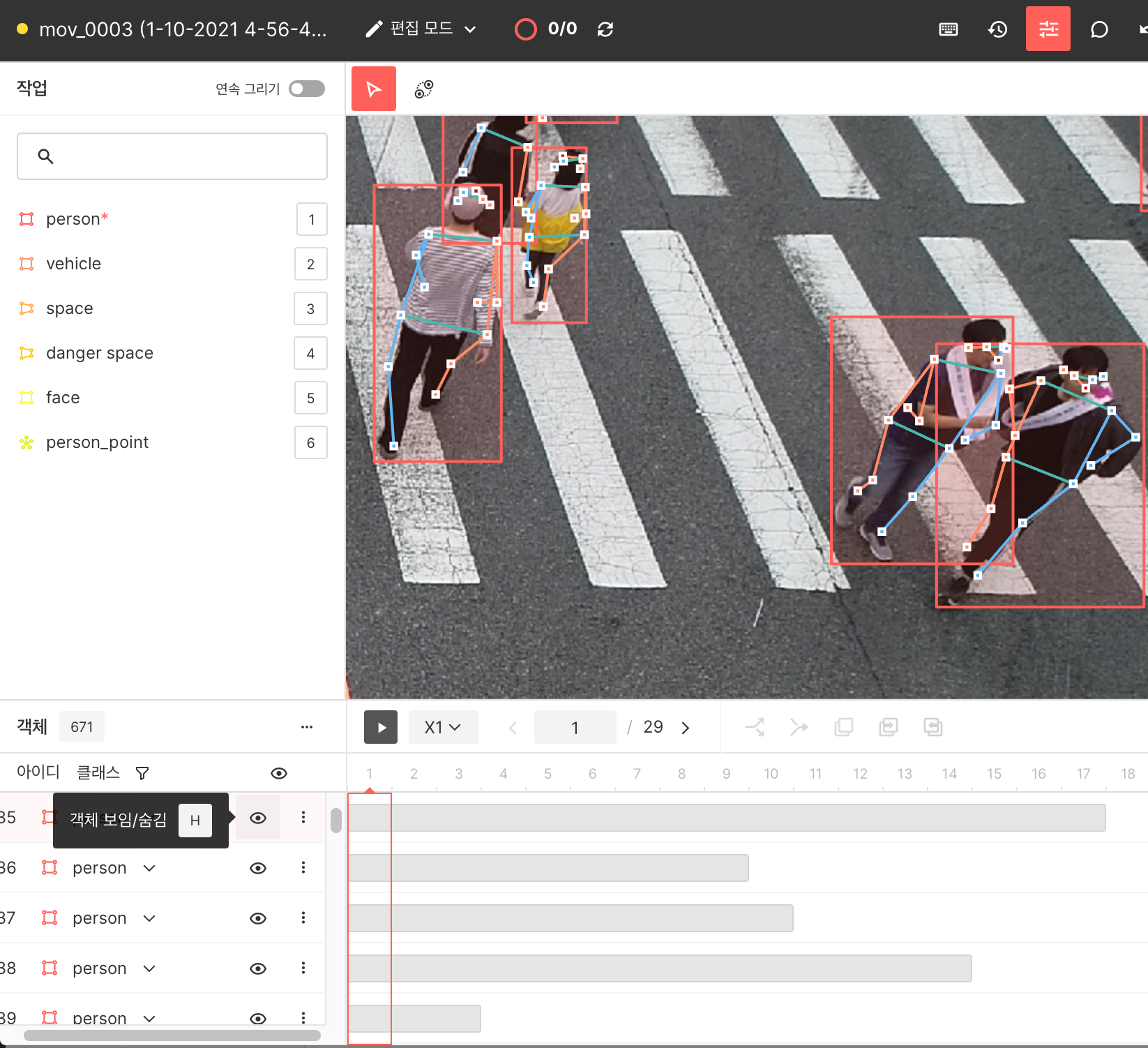This screenshot has width=1148, height=1048.
Task: Select the keypoint drawing tool
Action: click(x=424, y=89)
